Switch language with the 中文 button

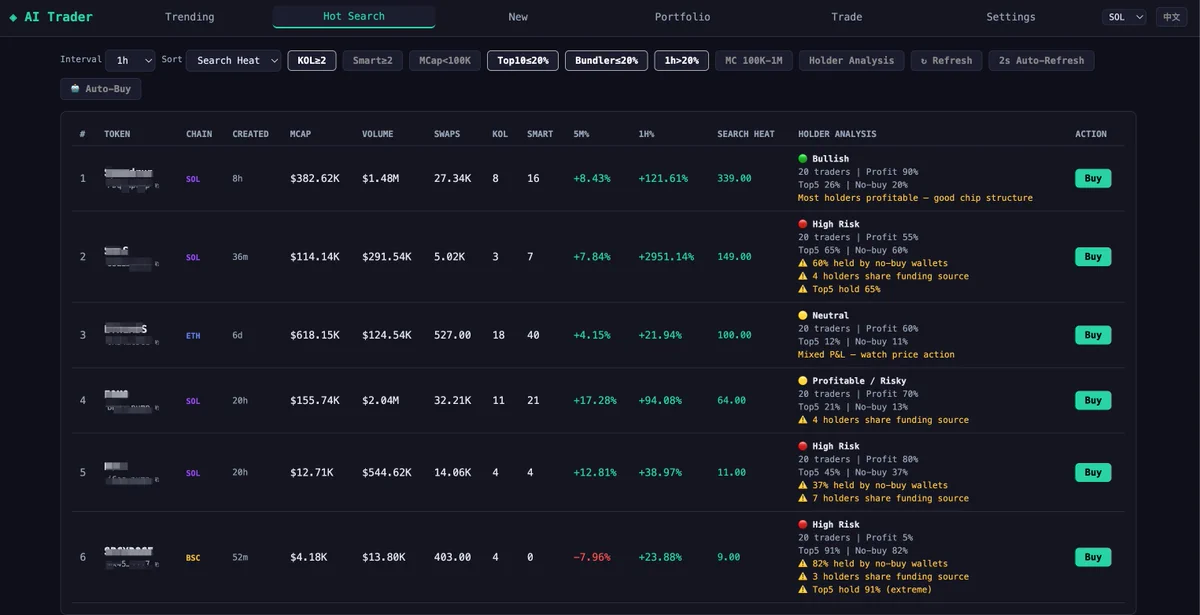(x=1171, y=17)
